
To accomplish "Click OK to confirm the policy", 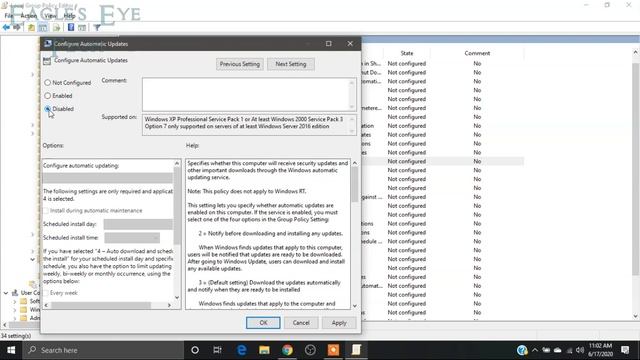I will (x=263, y=323).
